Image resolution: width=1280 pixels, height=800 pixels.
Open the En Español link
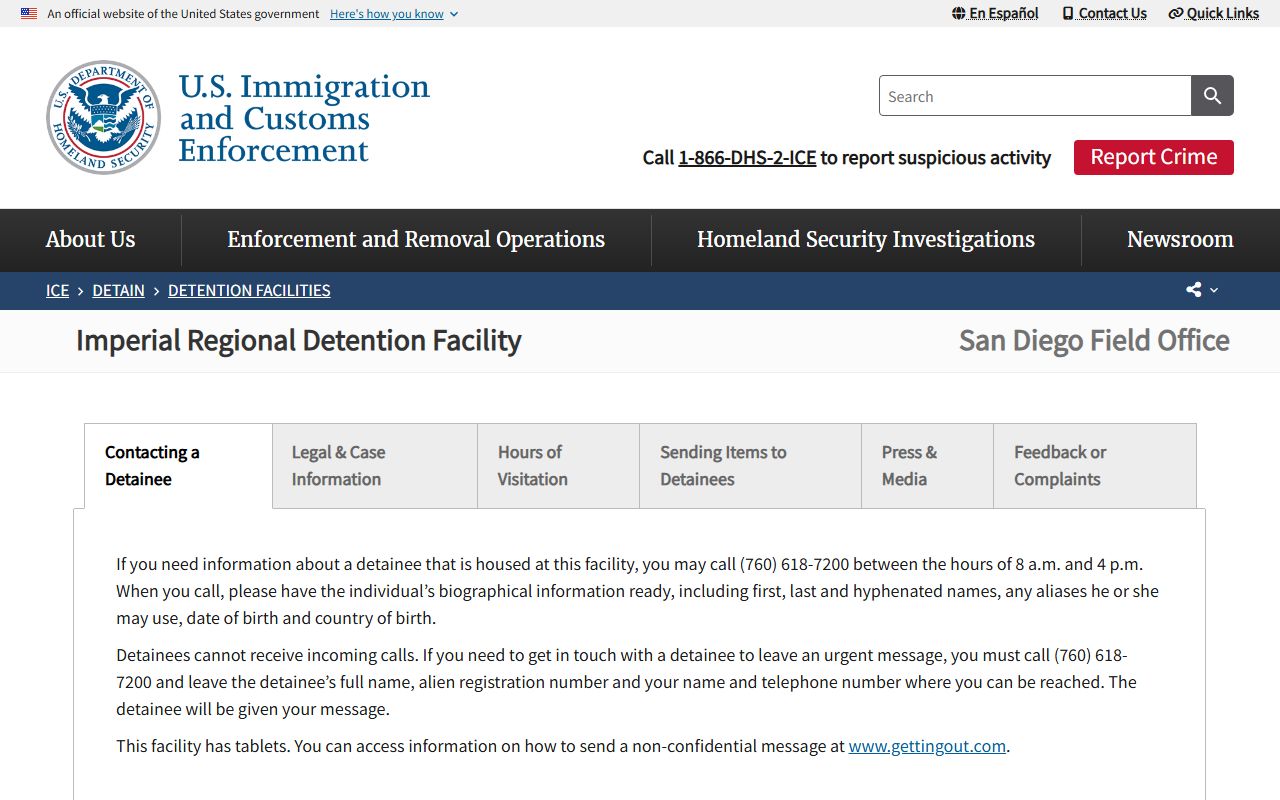tap(995, 13)
